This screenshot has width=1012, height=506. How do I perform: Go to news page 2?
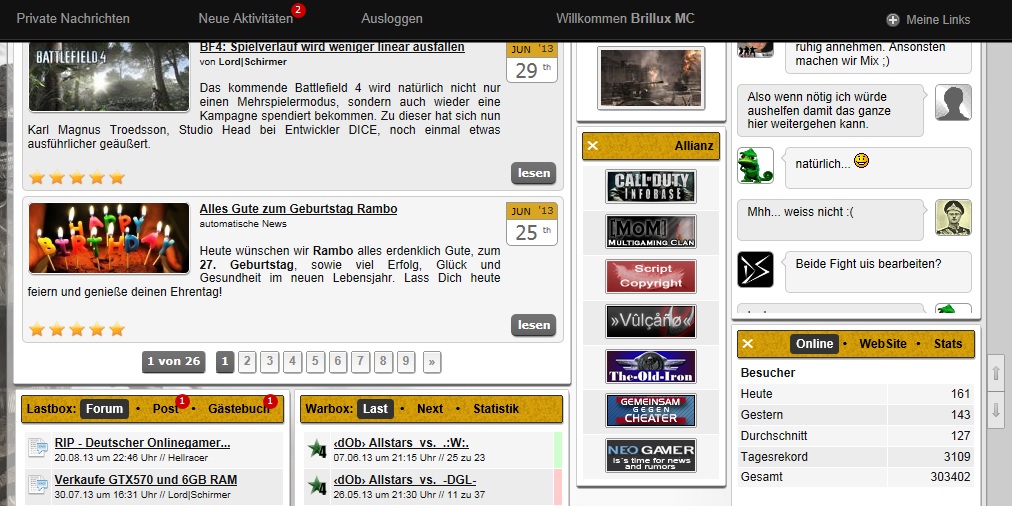pos(247,361)
